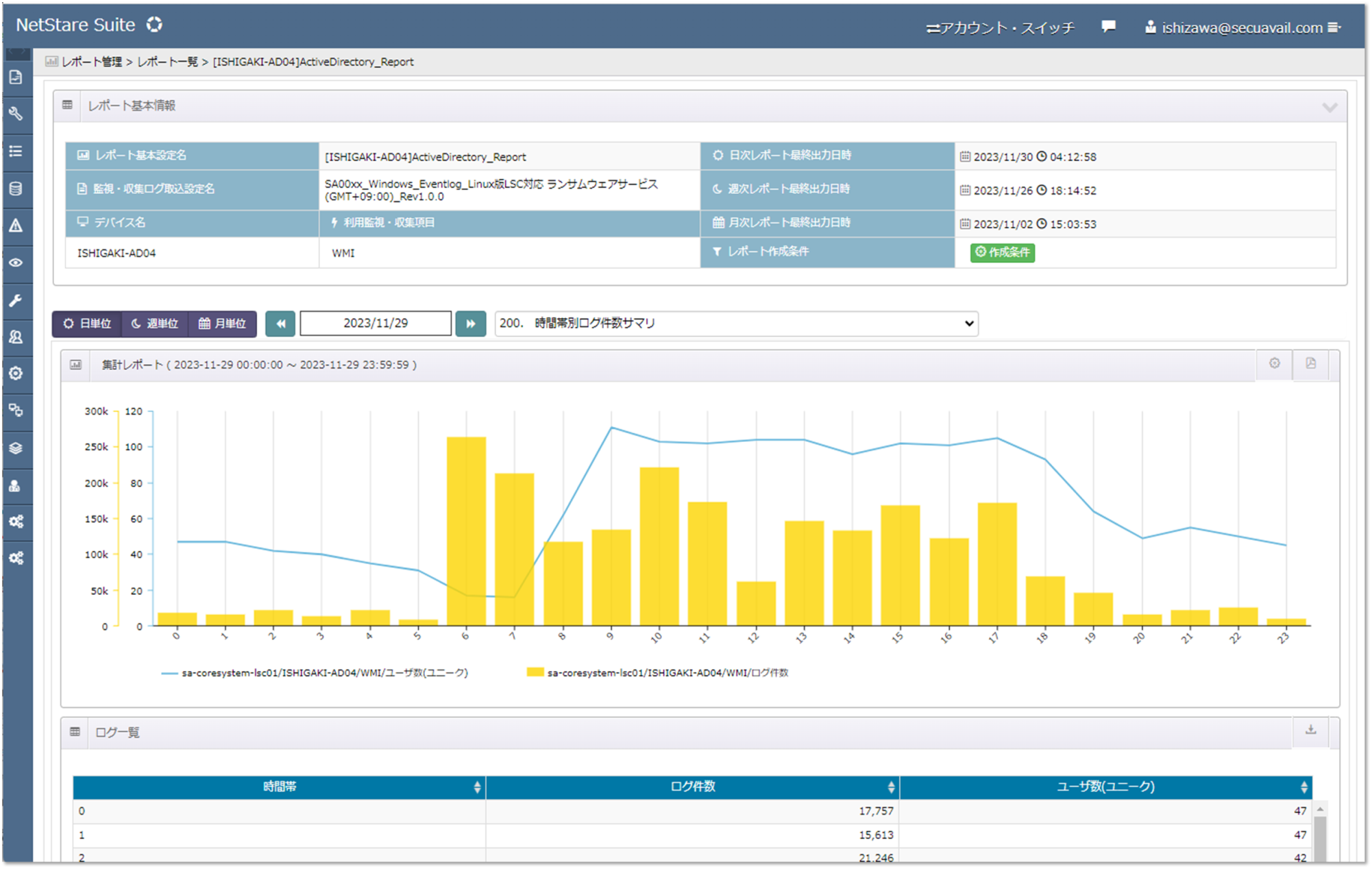Click the chart icon beside 集計レポート
Screen dimensions: 1372x869
[x=75, y=365]
